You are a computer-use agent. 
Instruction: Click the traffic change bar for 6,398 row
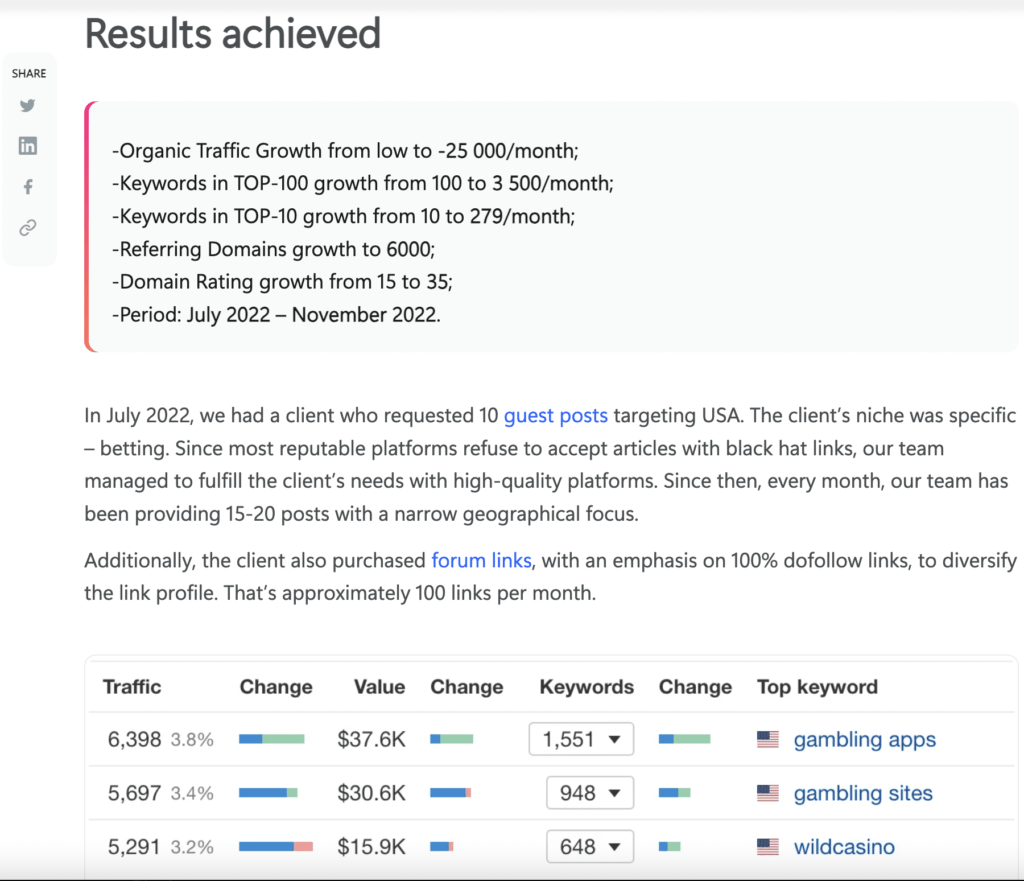pos(271,740)
